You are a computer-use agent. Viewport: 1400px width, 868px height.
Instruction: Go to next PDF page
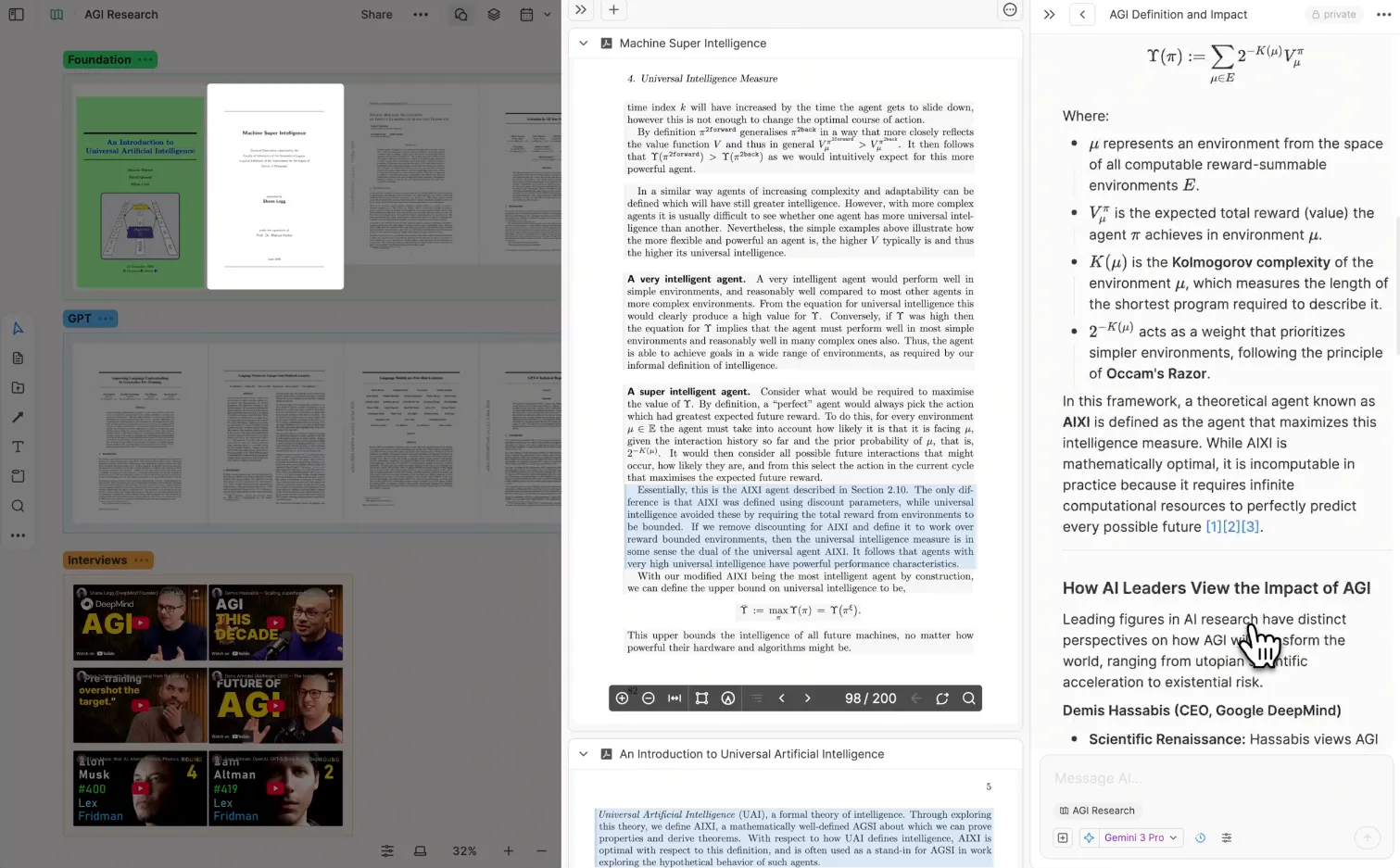click(807, 698)
